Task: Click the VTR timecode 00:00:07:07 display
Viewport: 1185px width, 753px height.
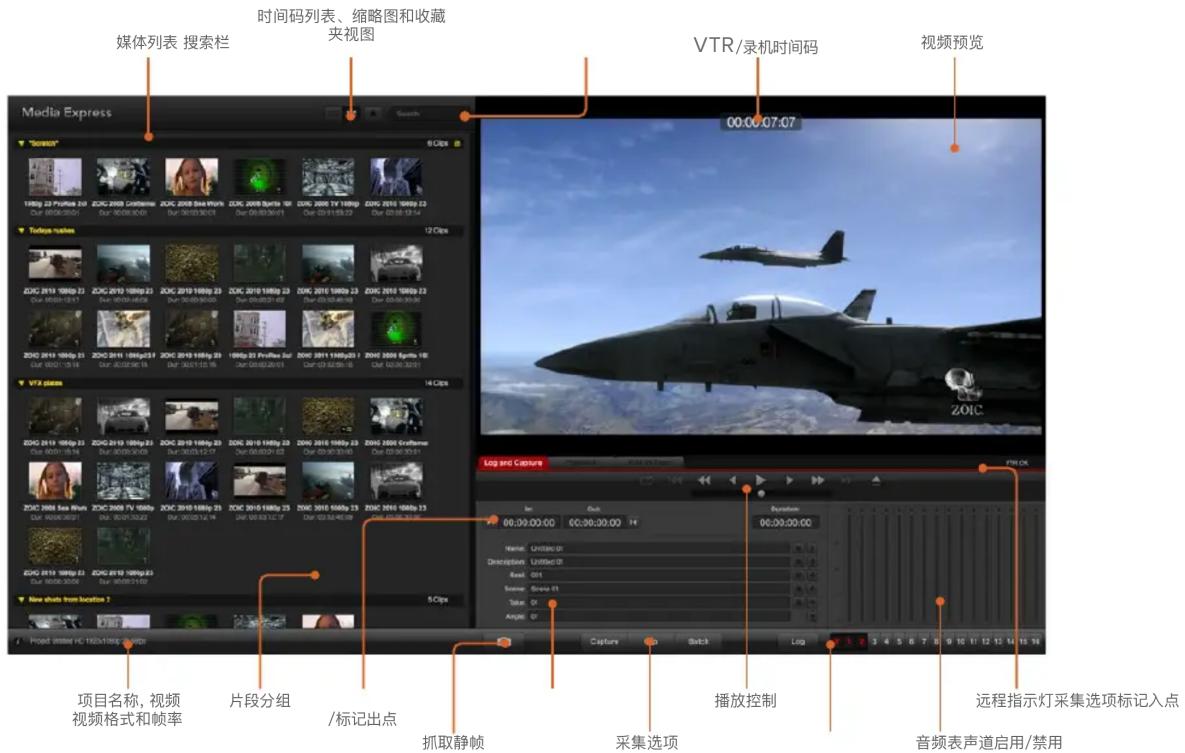Action: coord(761,122)
